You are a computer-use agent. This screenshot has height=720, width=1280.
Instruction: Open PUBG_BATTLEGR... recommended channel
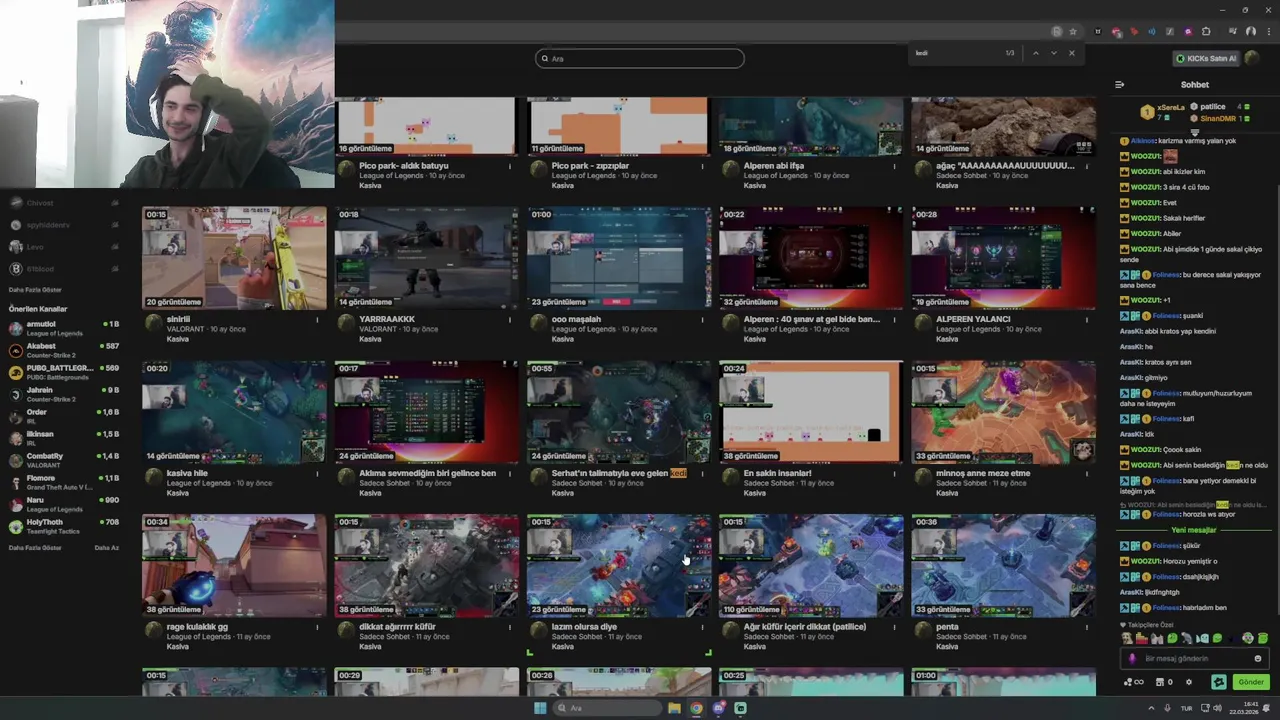[62, 372]
